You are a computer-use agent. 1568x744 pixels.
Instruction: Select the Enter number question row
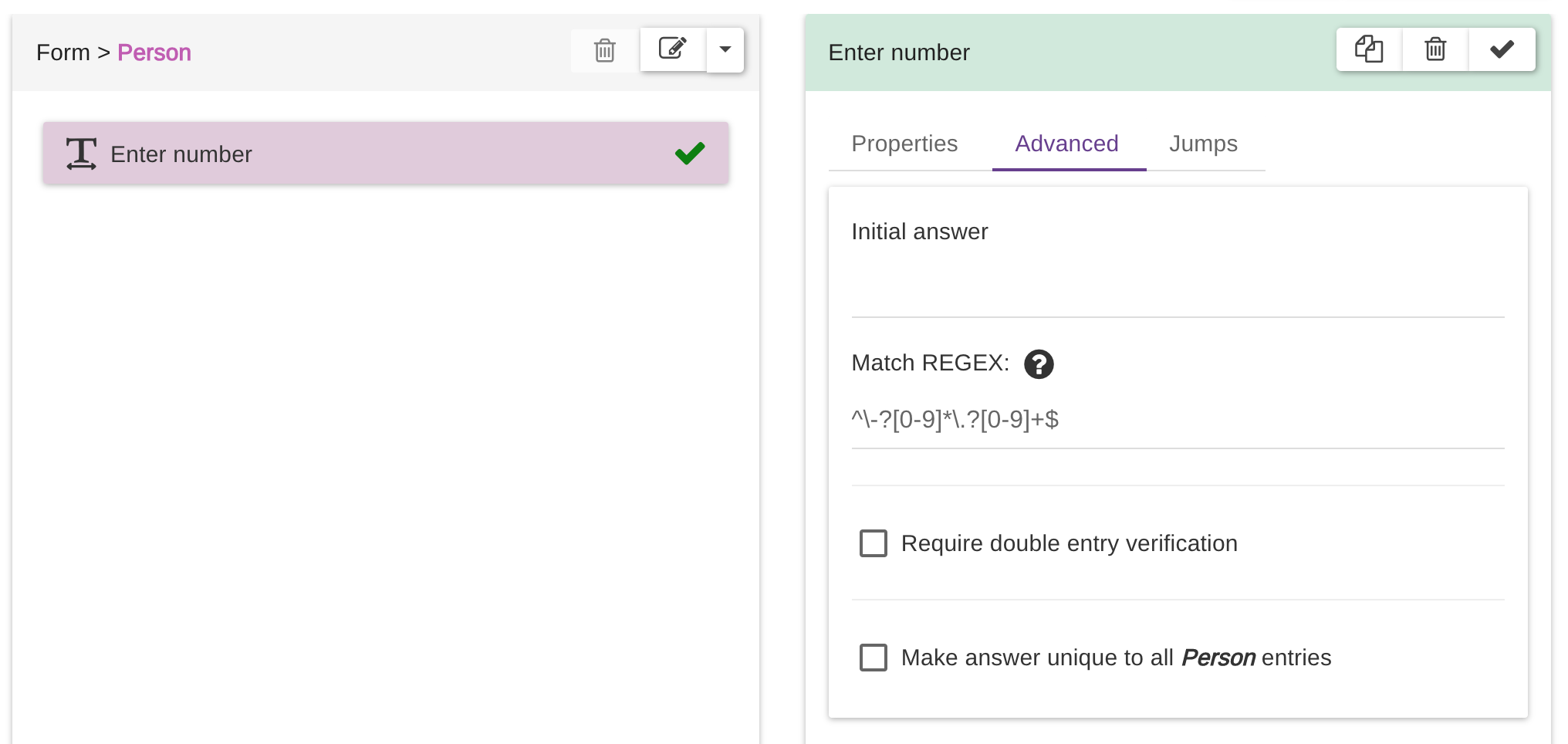[386, 154]
